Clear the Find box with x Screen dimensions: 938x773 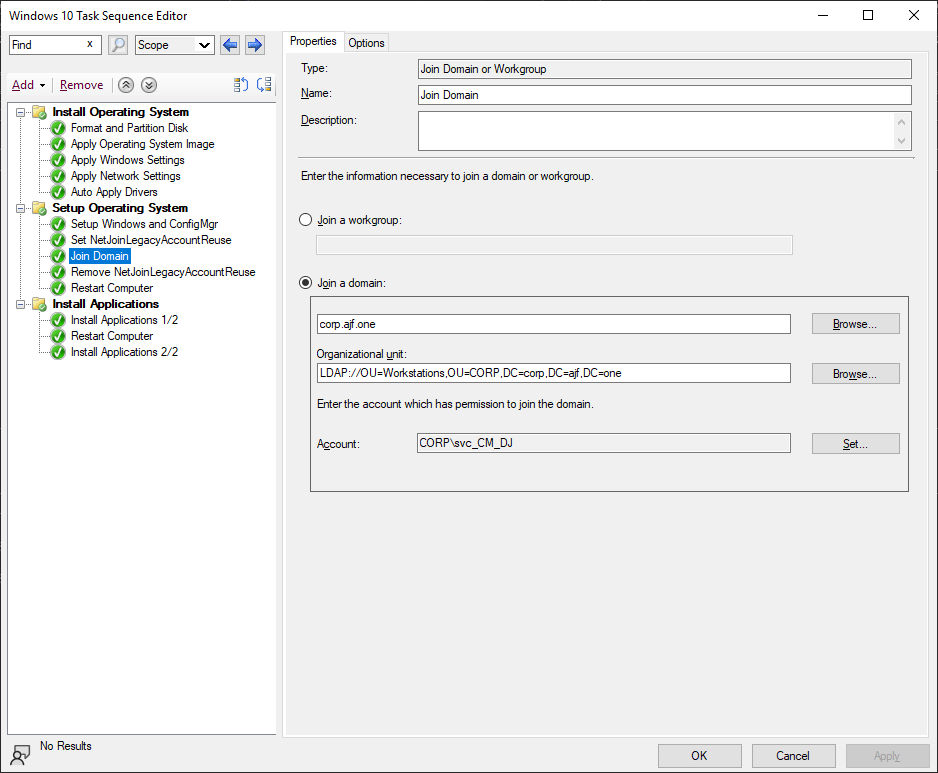coord(90,44)
